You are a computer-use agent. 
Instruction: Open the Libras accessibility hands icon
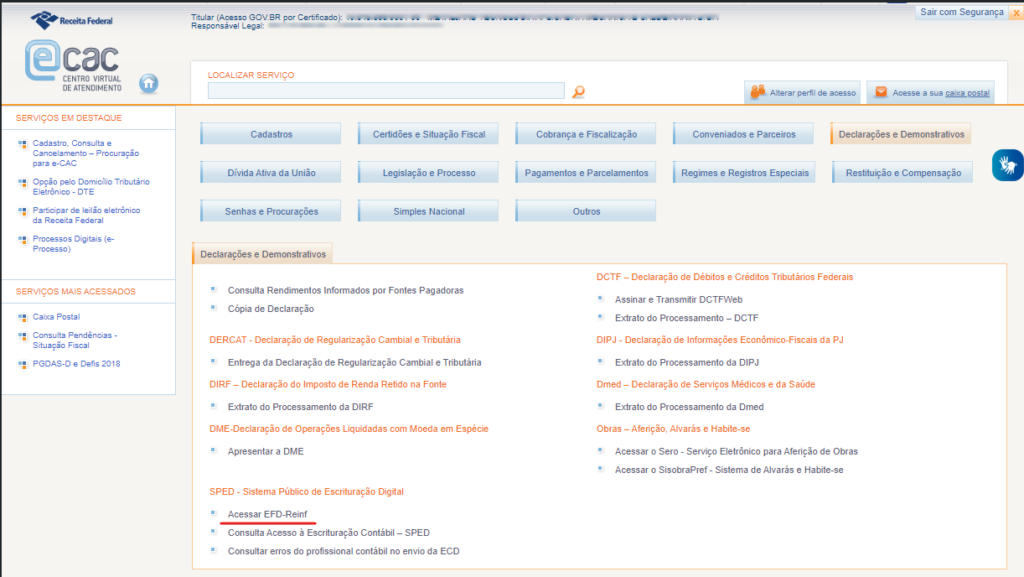click(x=1007, y=165)
